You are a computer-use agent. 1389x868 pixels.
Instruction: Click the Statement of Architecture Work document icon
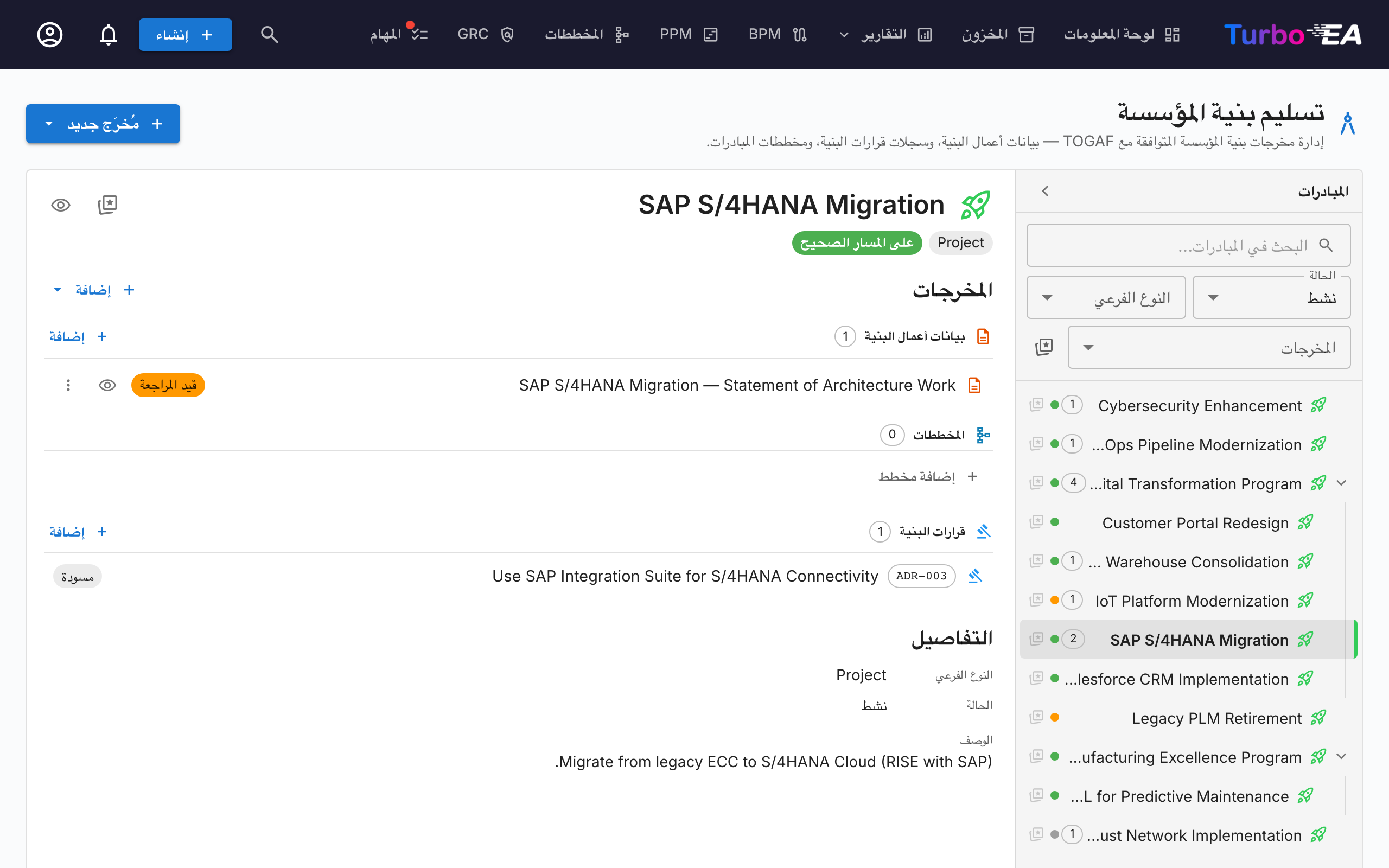tap(974, 385)
